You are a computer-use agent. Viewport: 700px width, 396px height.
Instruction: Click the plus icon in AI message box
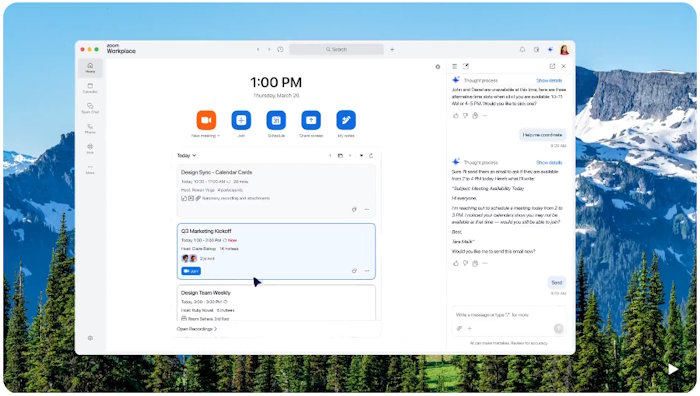tap(470, 329)
